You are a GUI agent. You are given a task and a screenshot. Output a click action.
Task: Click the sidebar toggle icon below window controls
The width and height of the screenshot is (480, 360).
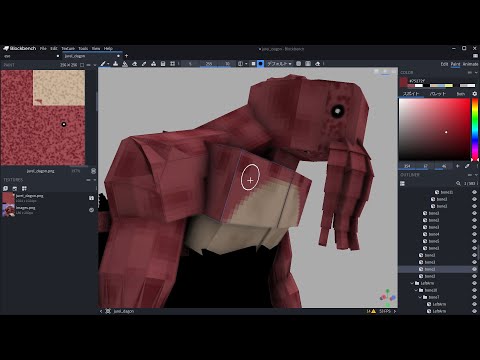(x=475, y=56)
